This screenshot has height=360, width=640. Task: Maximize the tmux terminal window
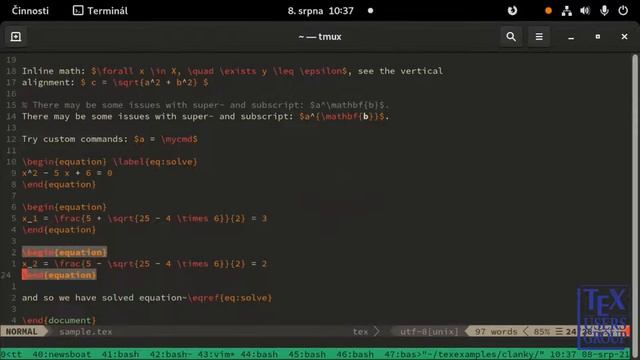click(x=598, y=37)
